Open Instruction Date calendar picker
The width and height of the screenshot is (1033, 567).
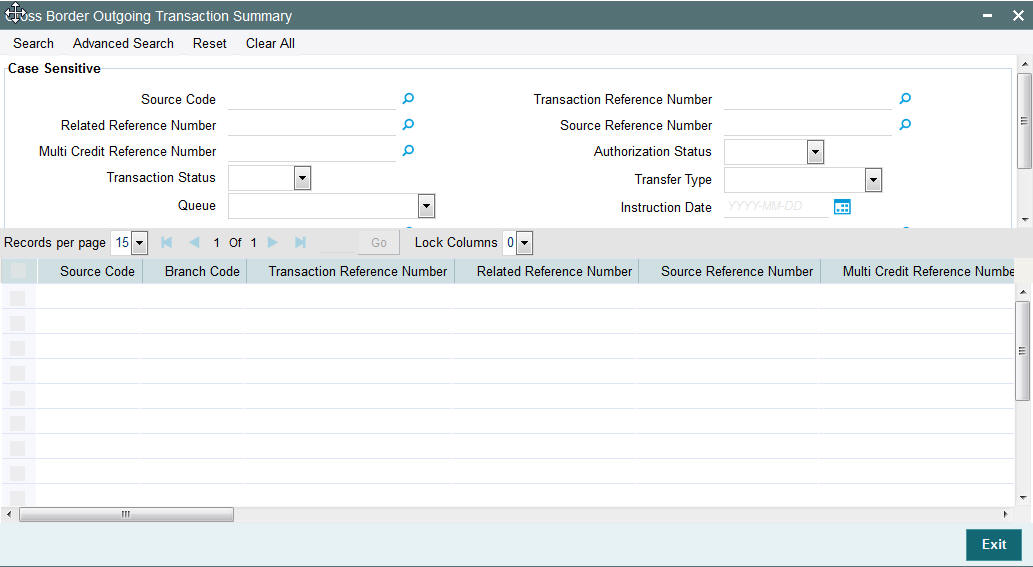(x=842, y=207)
